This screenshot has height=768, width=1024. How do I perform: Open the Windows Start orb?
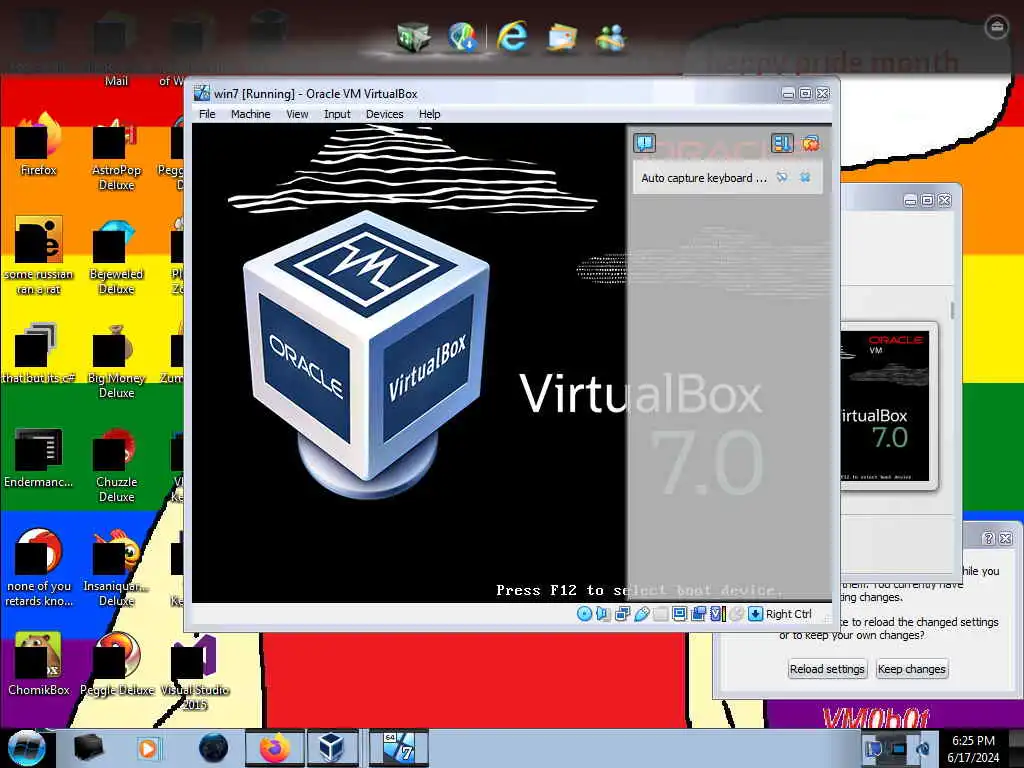pos(27,748)
